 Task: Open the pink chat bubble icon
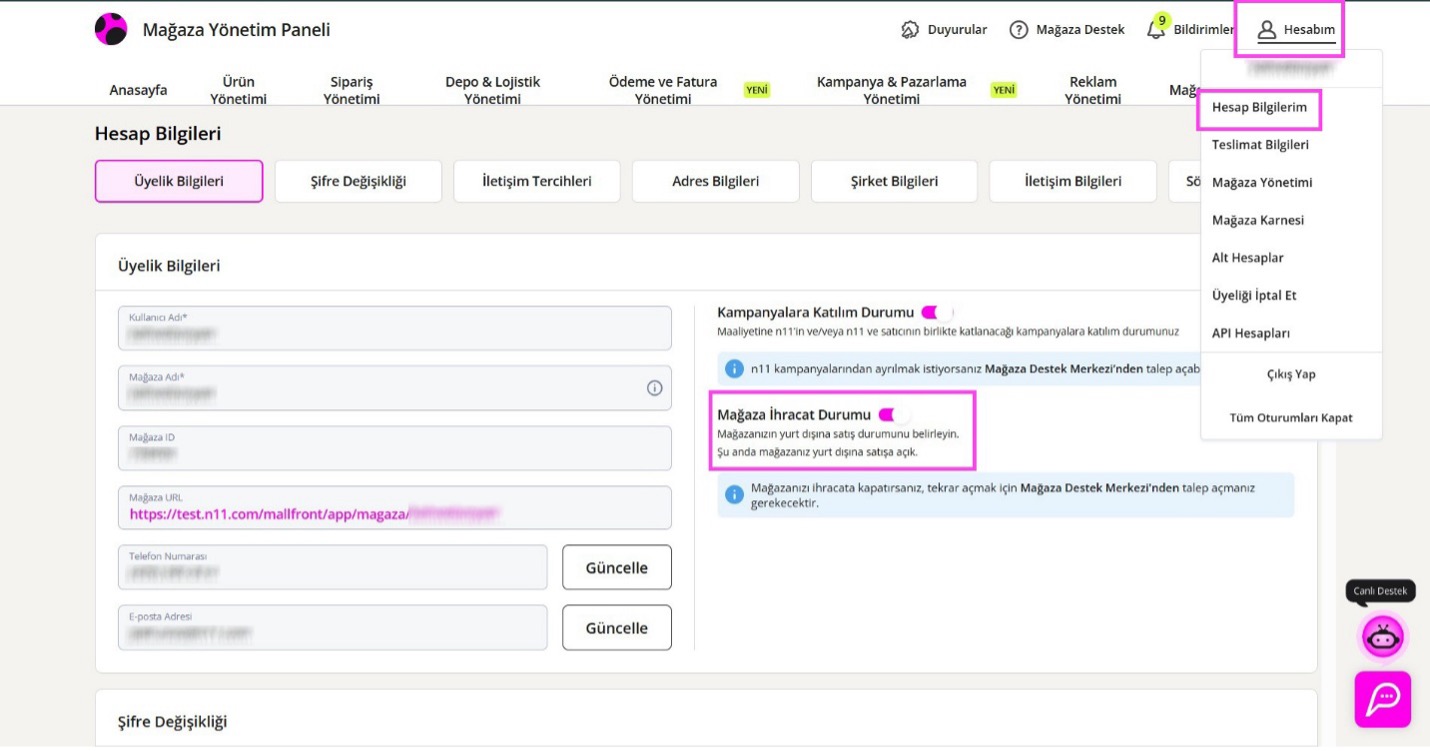point(1383,699)
